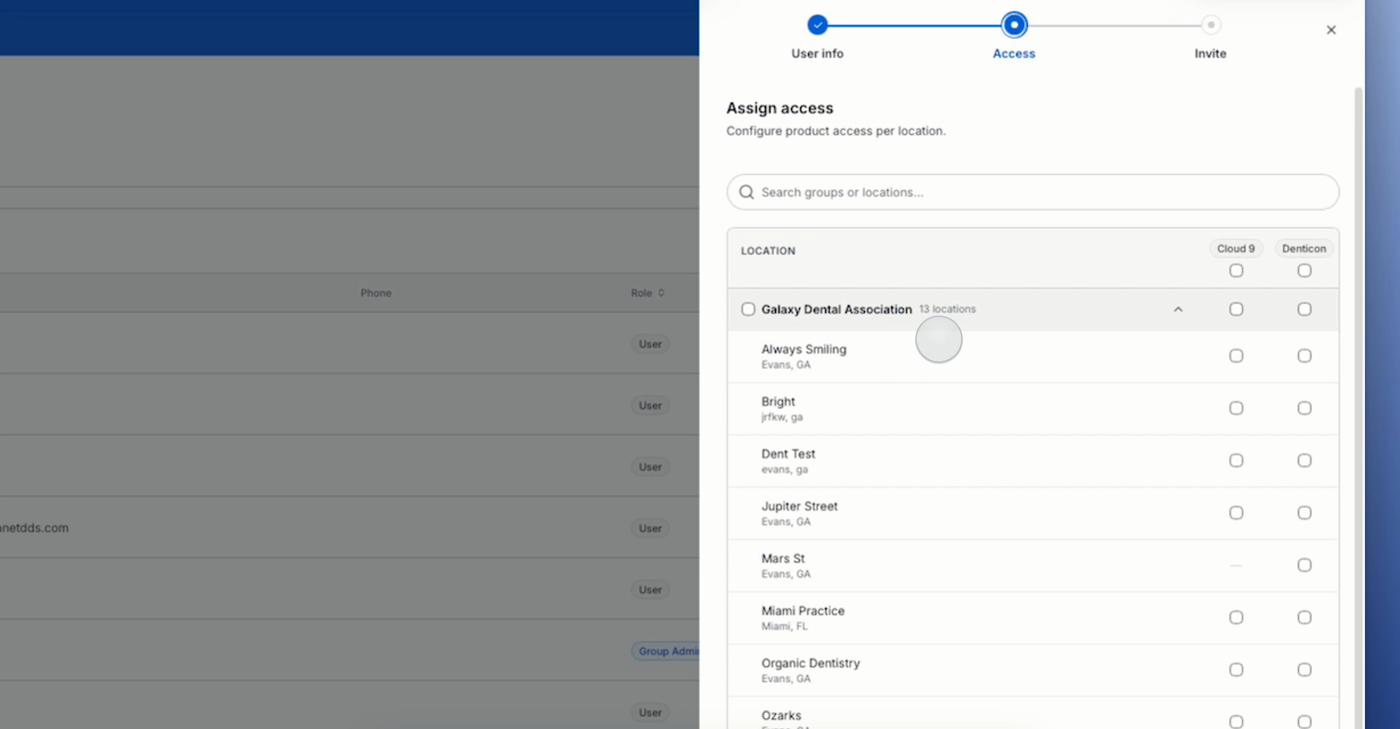This screenshot has height=729, width=1400.
Task: Select Cloud 9 for Jupiter Street
Action: click(x=1236, y=513)
